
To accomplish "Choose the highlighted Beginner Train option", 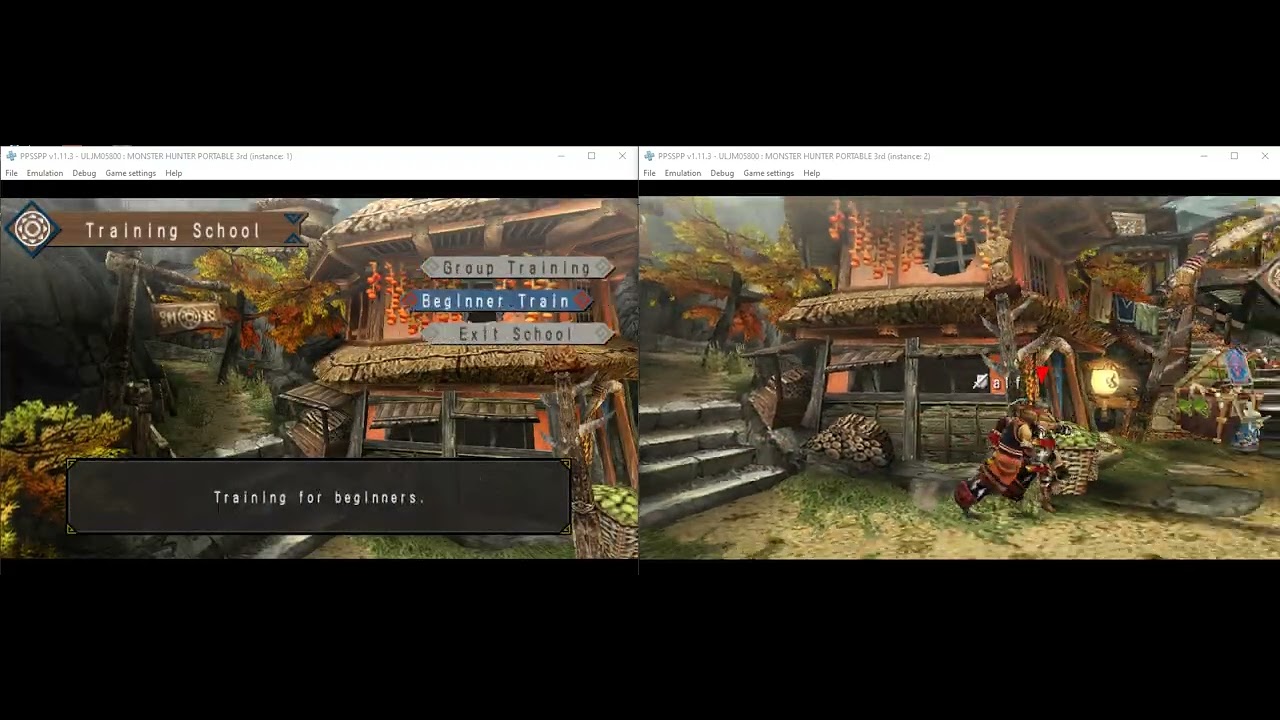I will point(496,301).
